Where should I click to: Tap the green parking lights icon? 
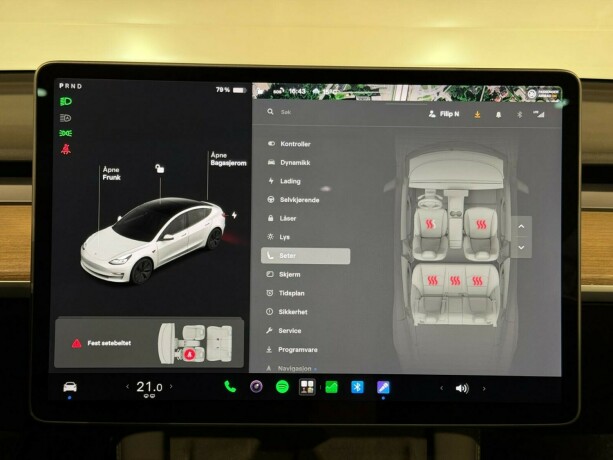tap(66, 133)
